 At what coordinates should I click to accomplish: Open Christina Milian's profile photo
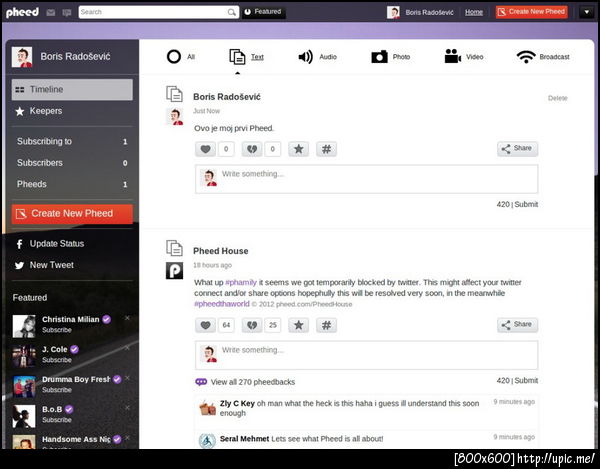(x=24, y=326)
